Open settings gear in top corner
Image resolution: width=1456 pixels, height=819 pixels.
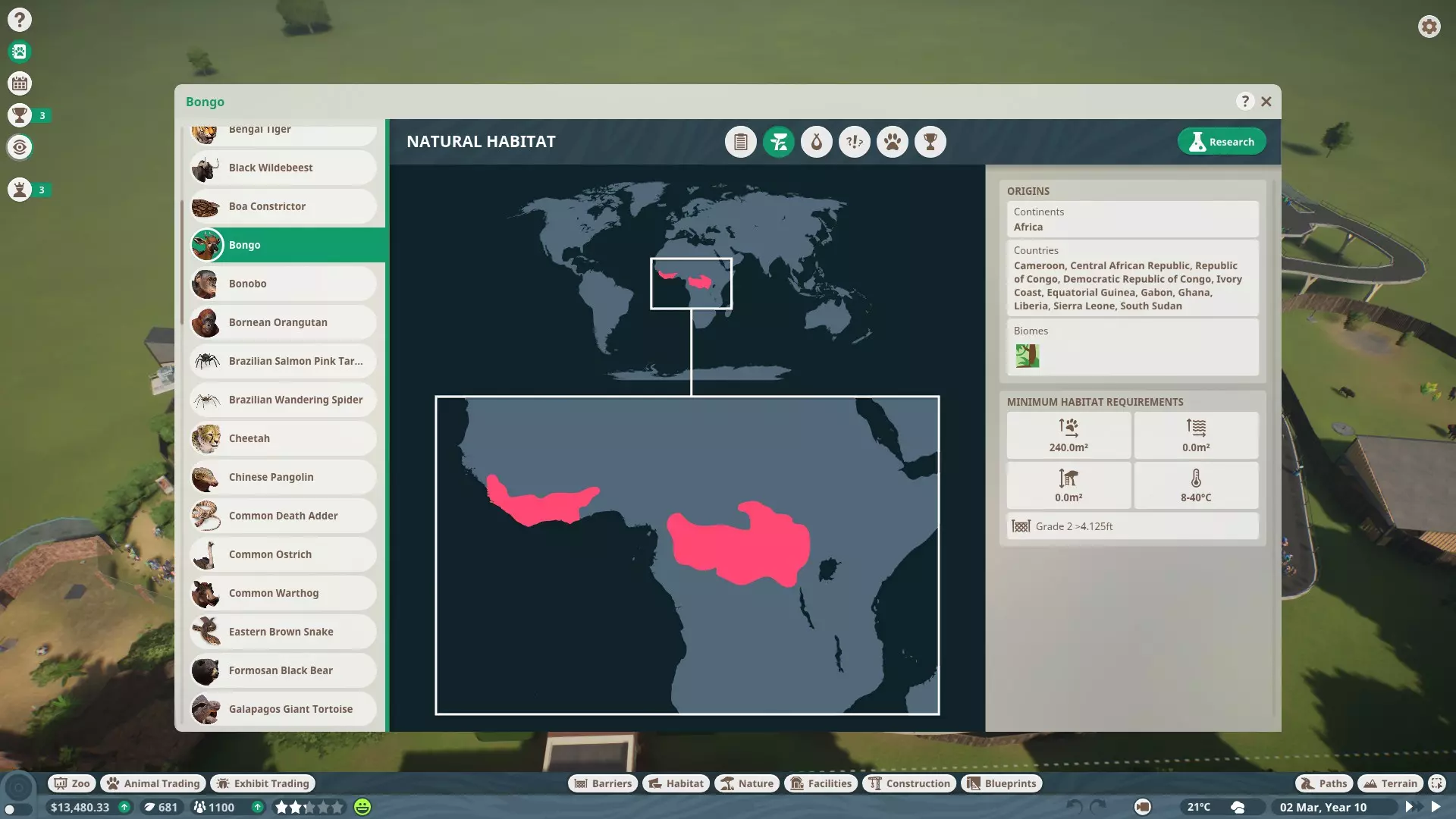[1429, 27]
